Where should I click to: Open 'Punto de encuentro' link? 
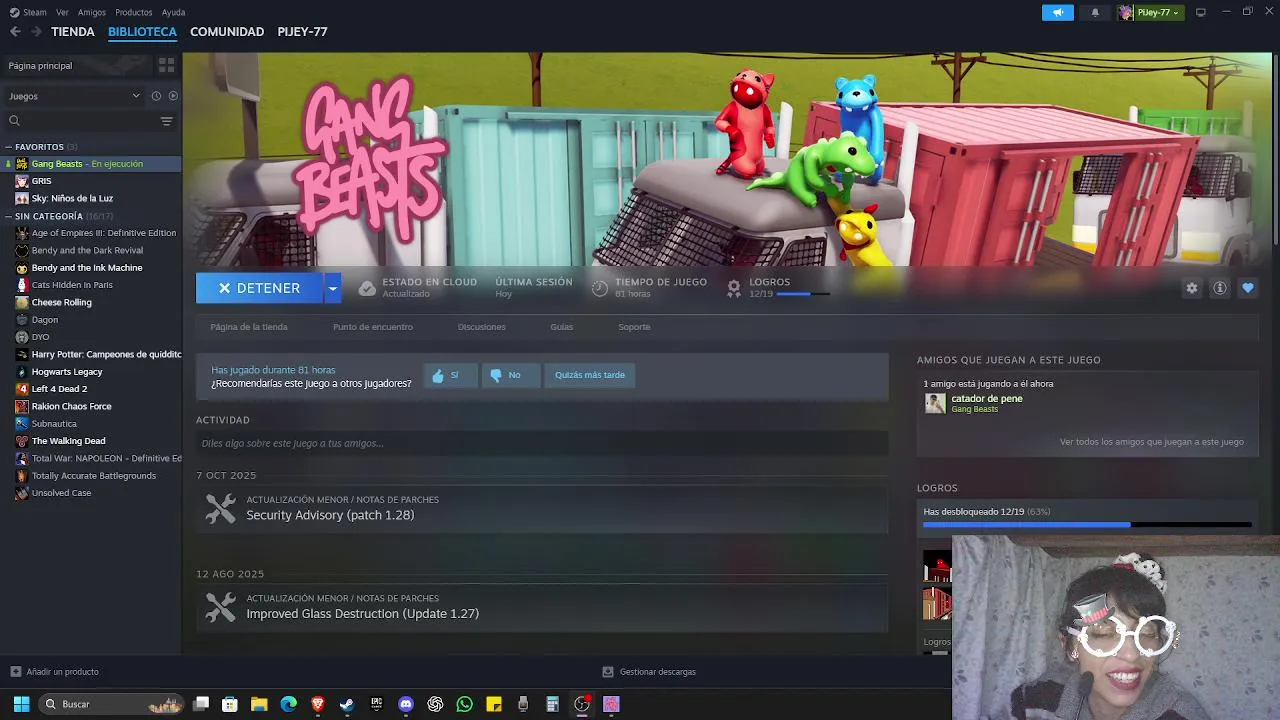(x=373, y=327)
